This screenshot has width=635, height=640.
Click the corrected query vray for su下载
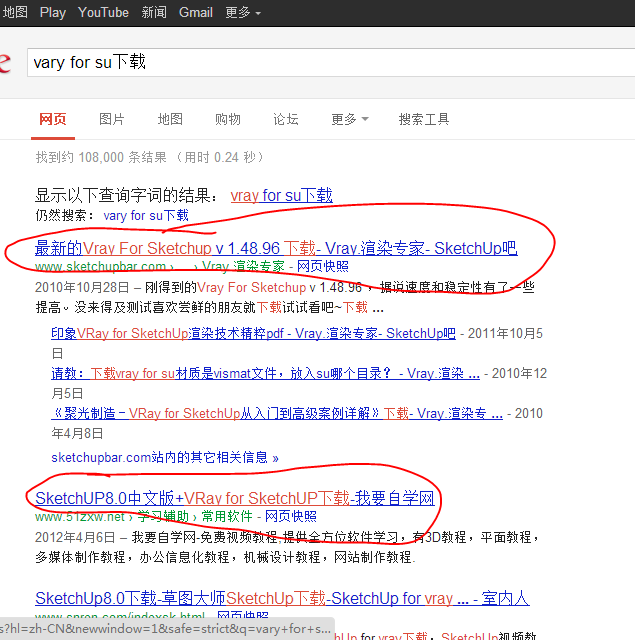pyautogui.click(x=281, y=195)
